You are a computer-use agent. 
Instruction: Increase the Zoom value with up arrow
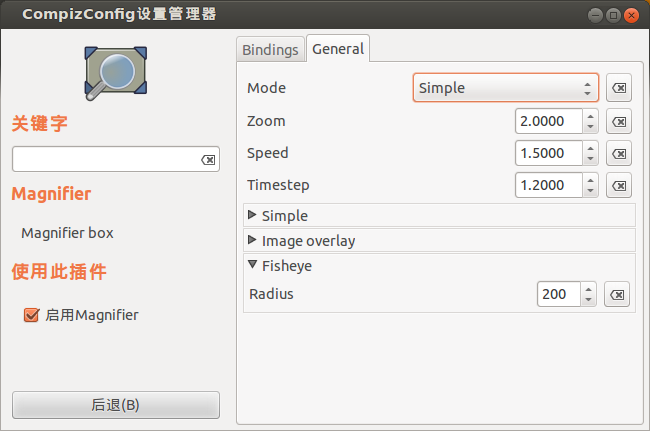pyautogui.click(x=590, y=116)
